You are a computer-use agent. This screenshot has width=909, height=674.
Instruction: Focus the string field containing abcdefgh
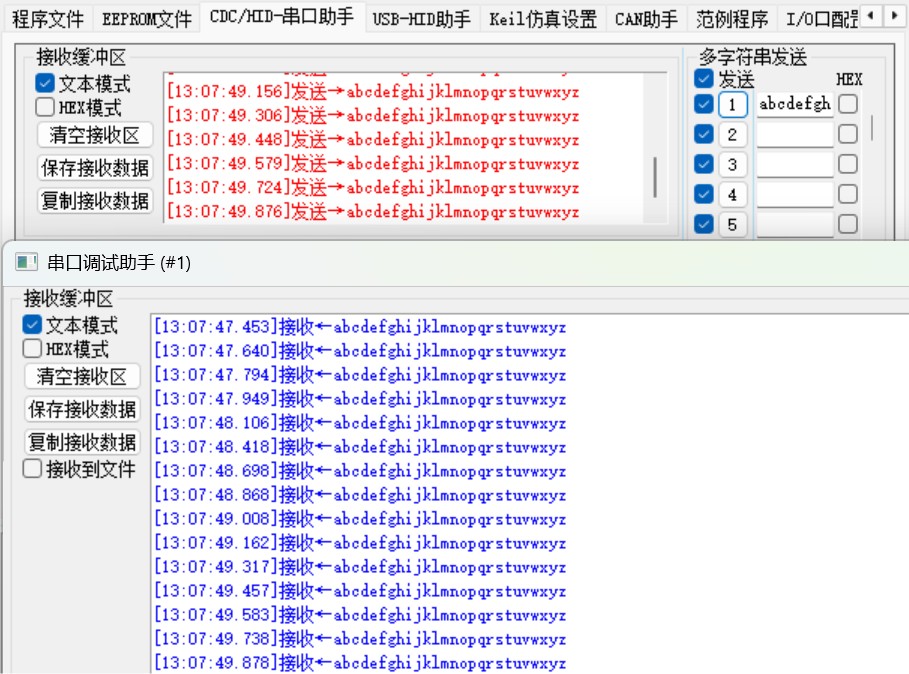(795, 104)
